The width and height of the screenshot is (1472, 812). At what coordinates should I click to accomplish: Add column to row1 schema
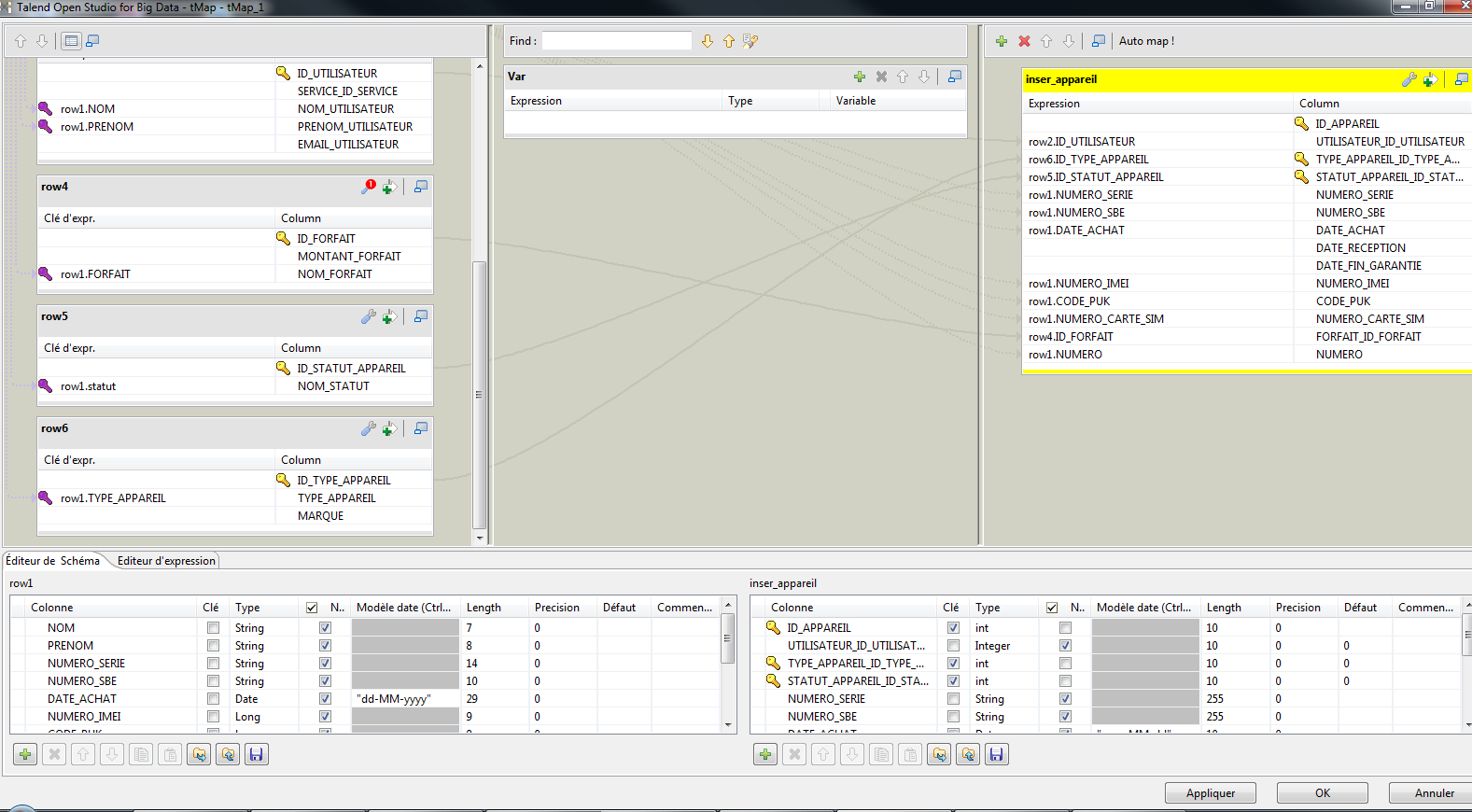[x=25, y=754]
